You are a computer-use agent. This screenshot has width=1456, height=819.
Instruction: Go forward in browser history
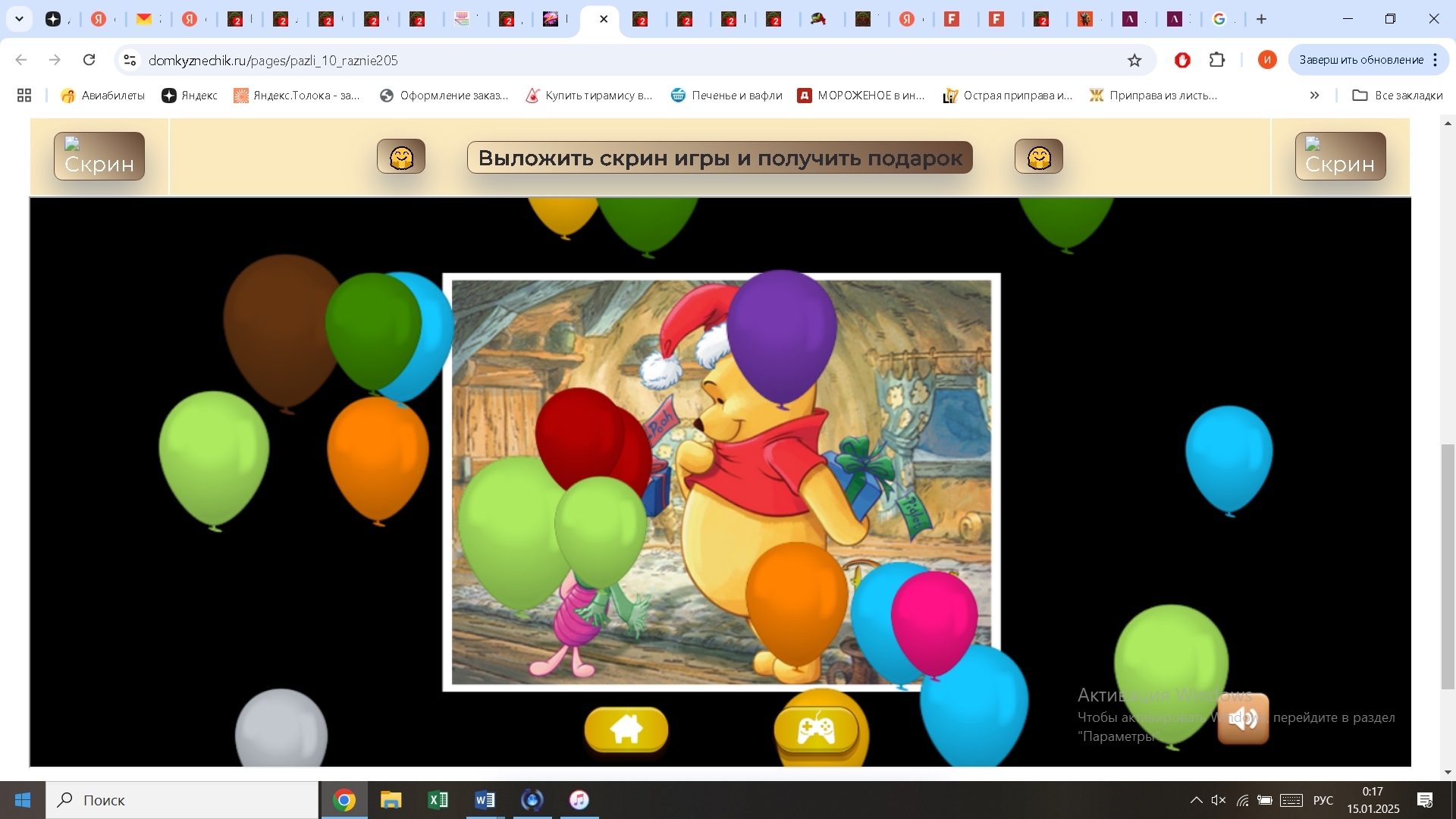tap(55, 60)
